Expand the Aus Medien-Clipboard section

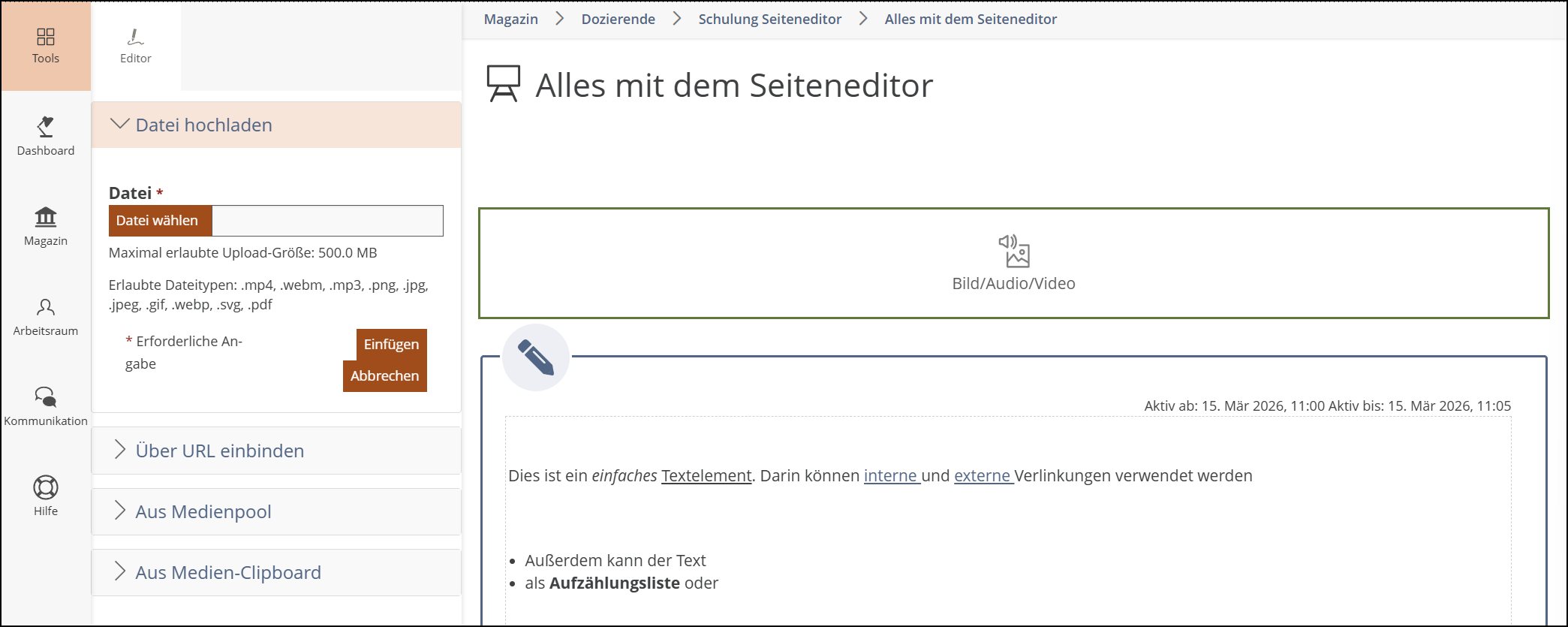pos(227,573)
